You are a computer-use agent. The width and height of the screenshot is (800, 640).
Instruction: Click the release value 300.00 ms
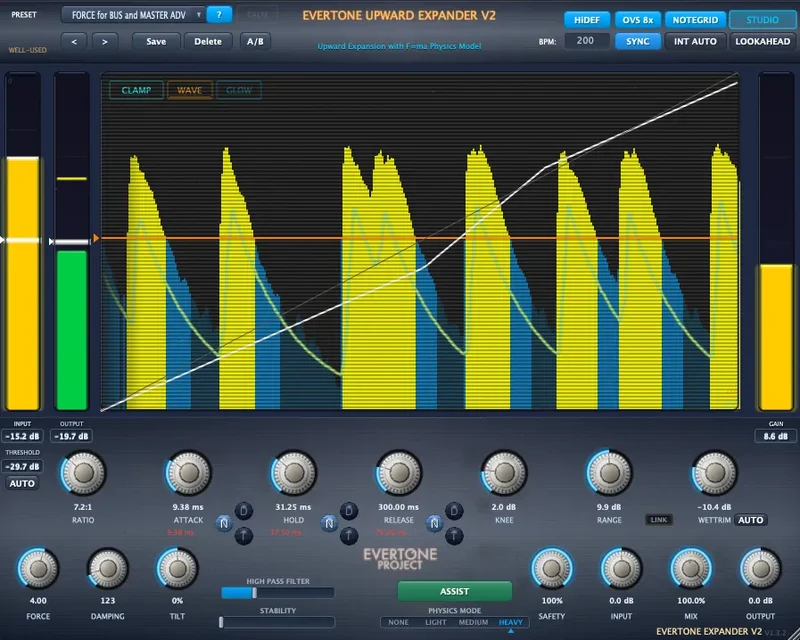[x=398, y=507]
